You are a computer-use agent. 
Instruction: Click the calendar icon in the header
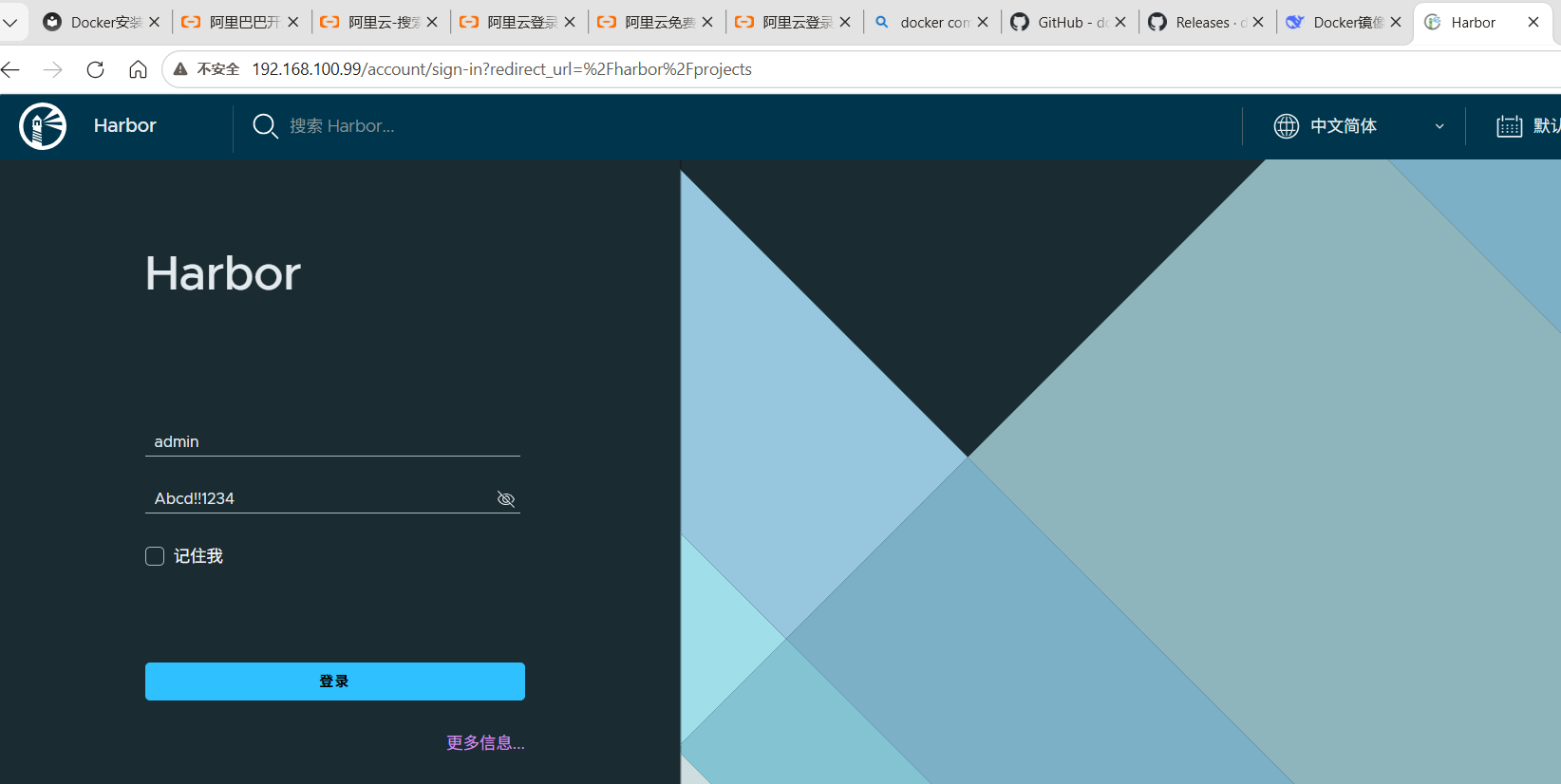[1510, 126]
